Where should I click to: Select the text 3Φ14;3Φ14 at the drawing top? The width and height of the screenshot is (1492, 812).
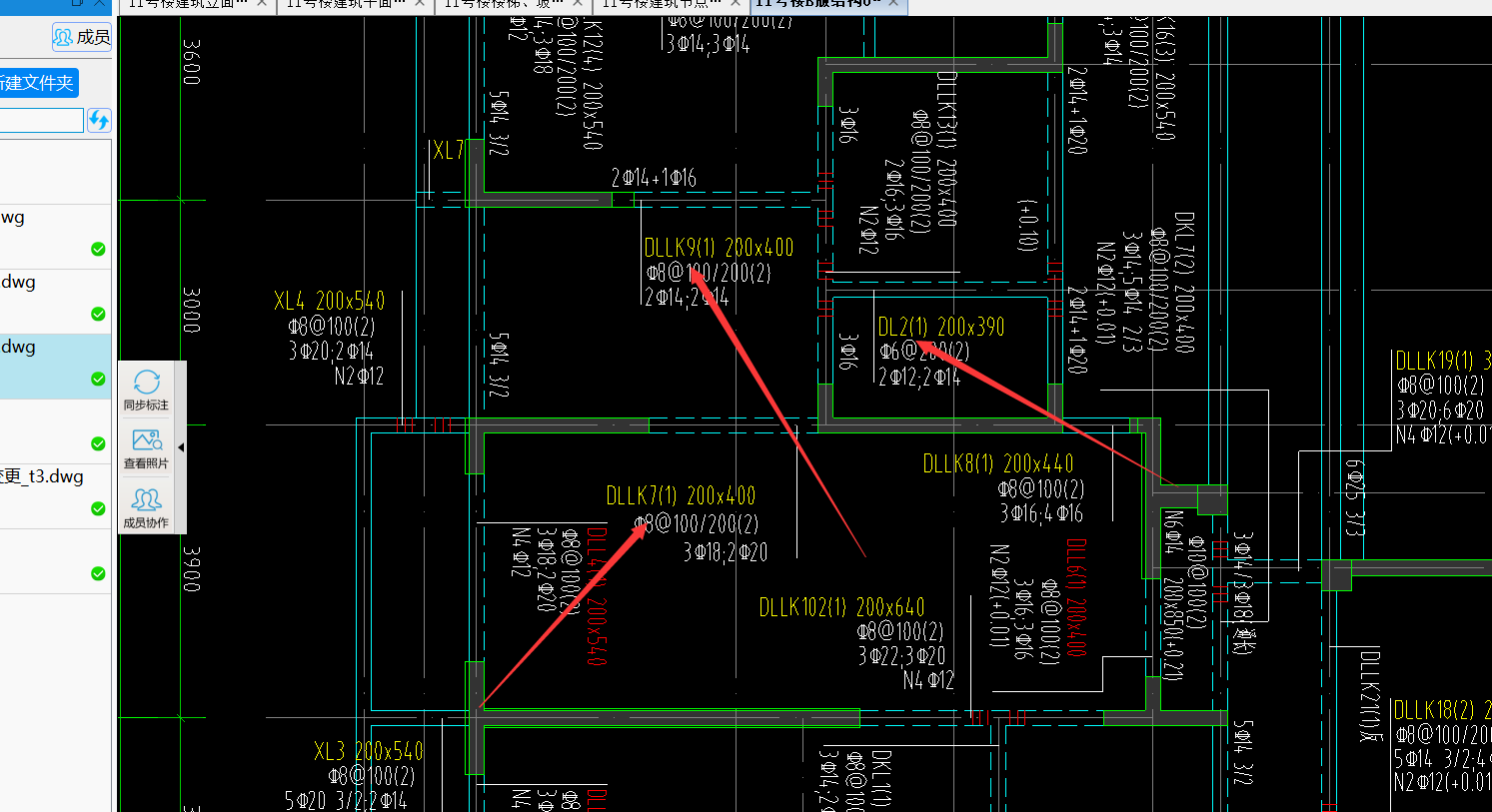point(708,44)
